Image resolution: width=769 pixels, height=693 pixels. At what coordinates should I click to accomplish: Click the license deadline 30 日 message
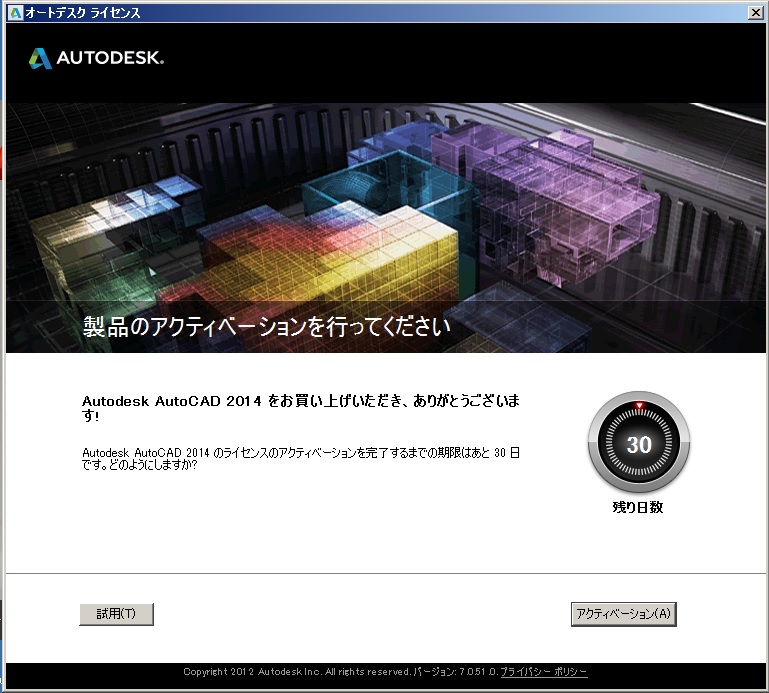pos(301,458)
